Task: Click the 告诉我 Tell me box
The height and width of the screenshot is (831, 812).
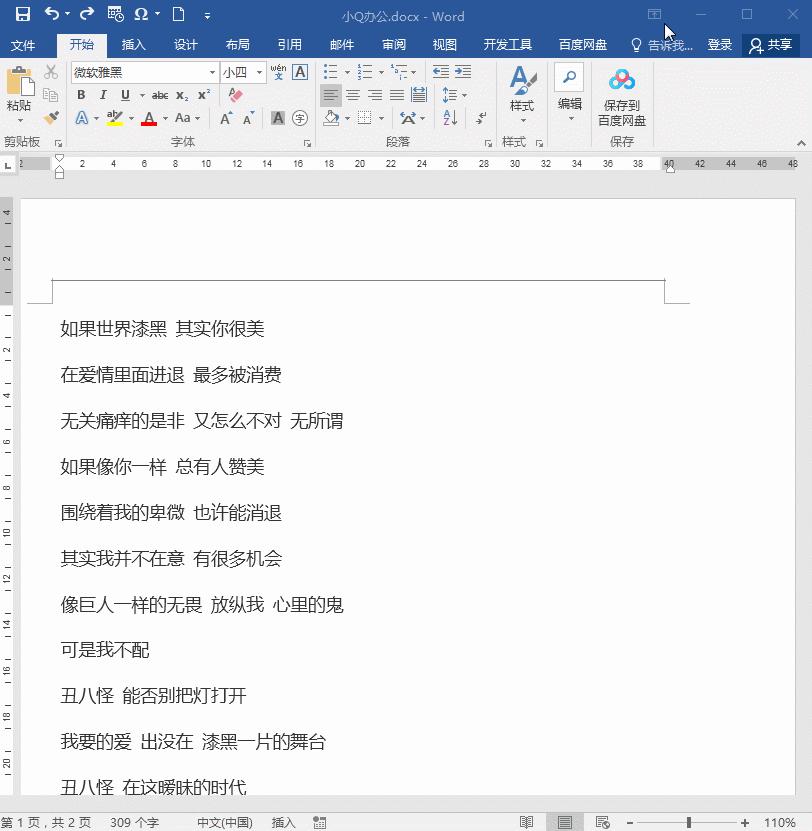Action: click(662, 45)
